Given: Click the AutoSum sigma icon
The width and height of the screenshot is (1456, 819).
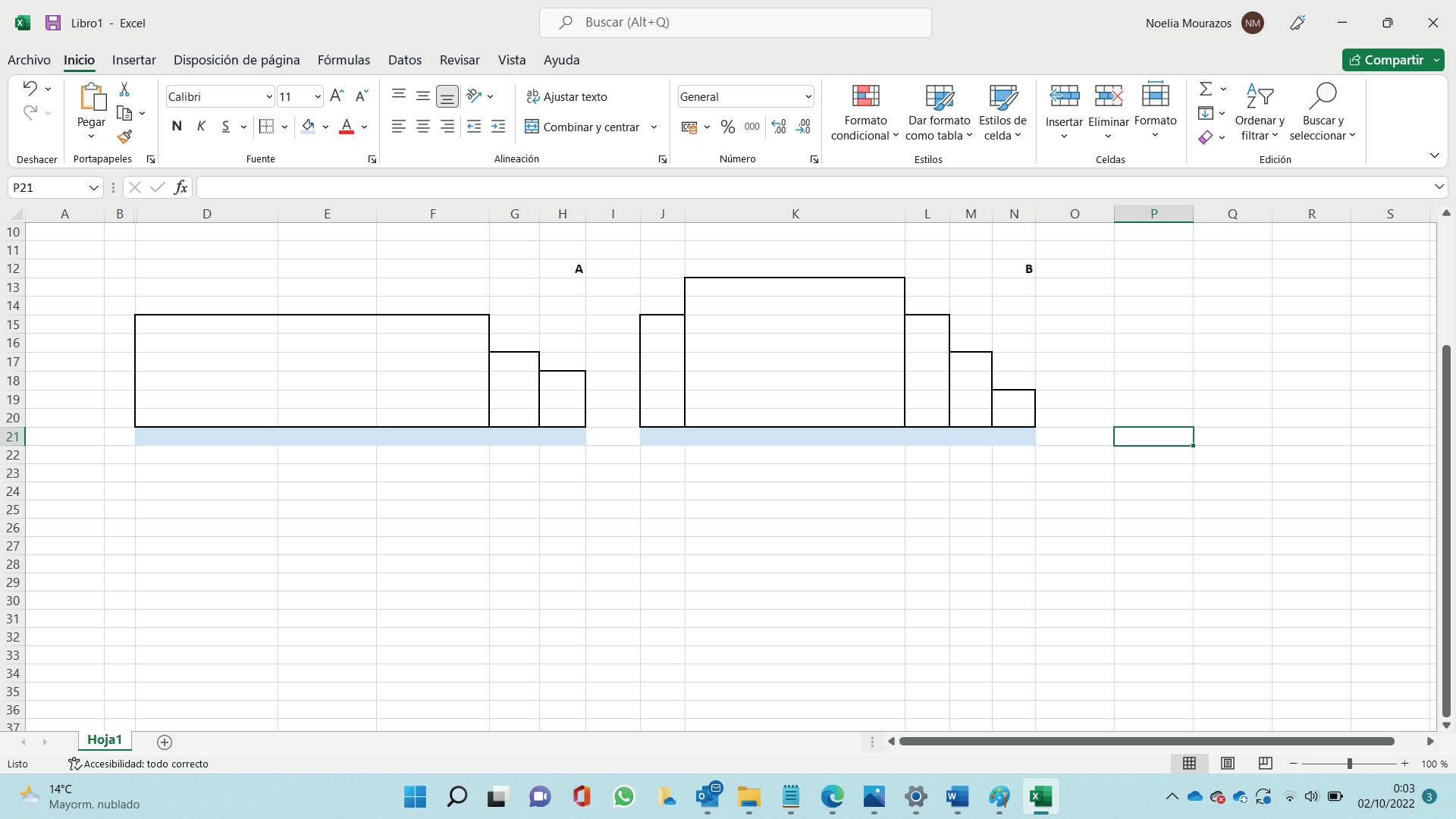Looking at the screenshot, I should point(1205,89).
